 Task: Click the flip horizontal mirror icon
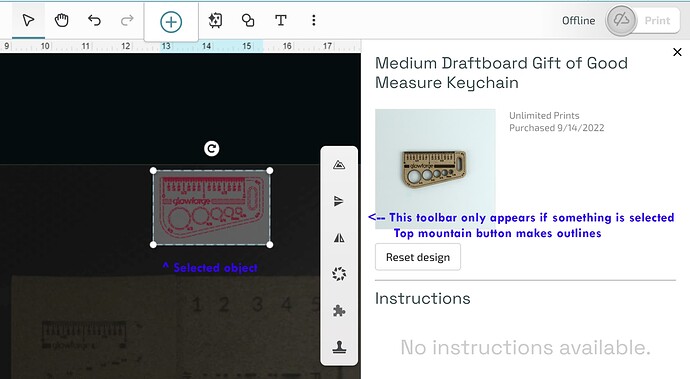point(339,238)
